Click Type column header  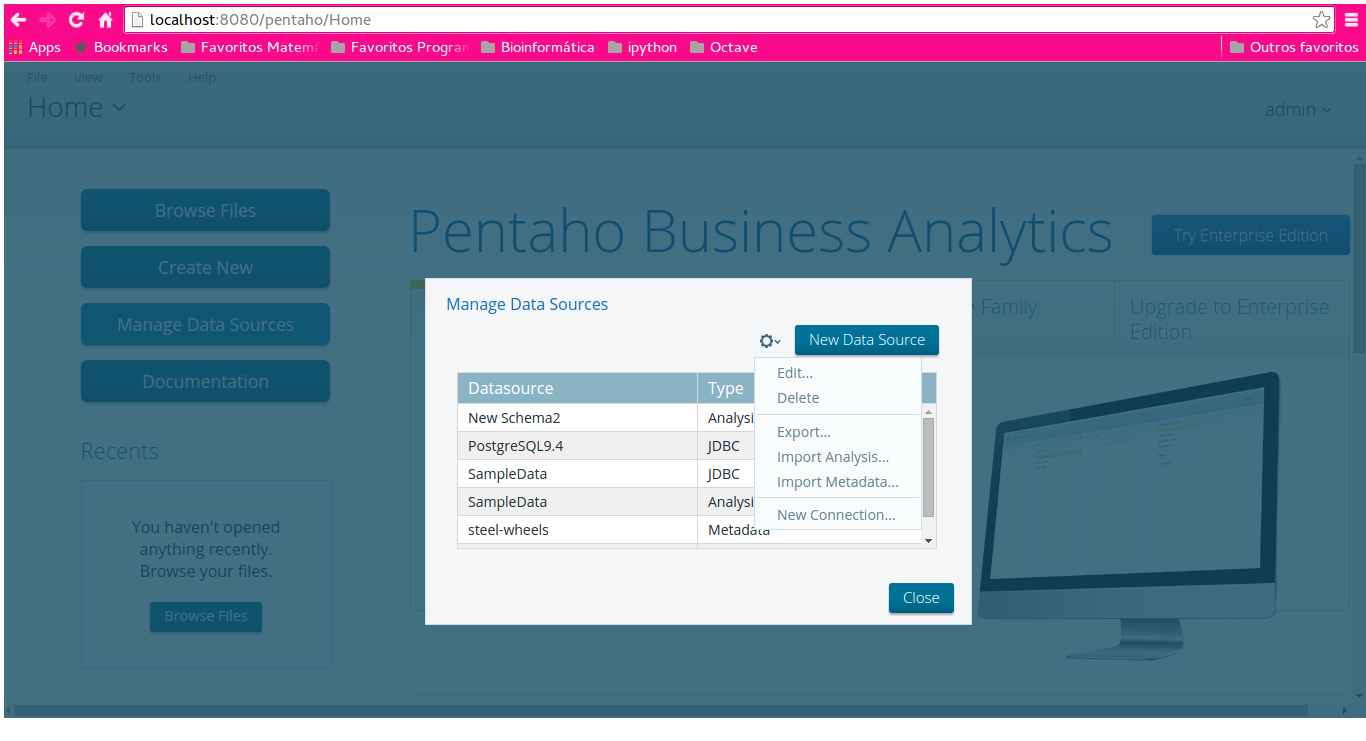point(726,388)
